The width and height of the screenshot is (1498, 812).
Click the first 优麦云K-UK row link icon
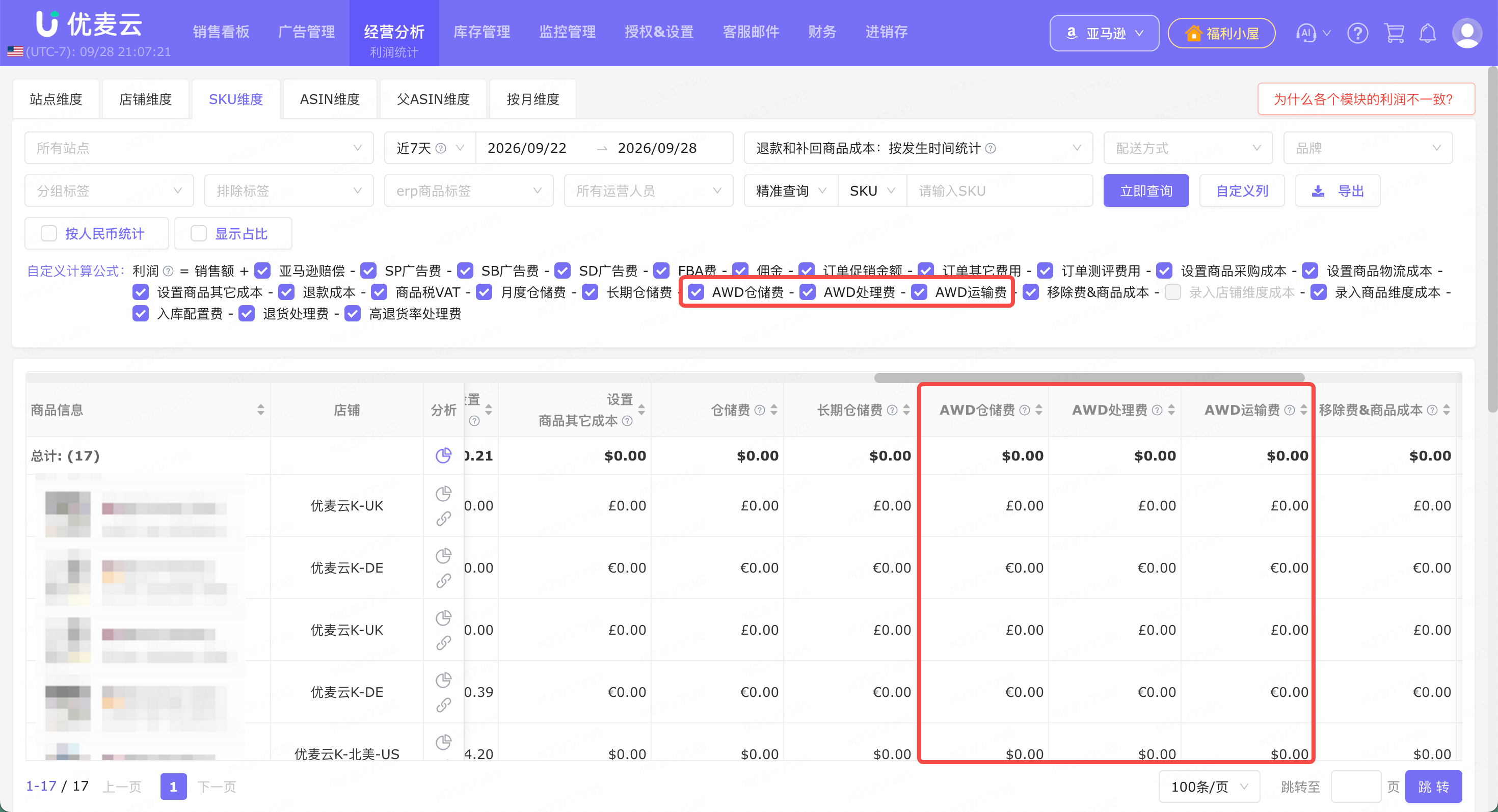pyautogui.click(x=444, y=519)
